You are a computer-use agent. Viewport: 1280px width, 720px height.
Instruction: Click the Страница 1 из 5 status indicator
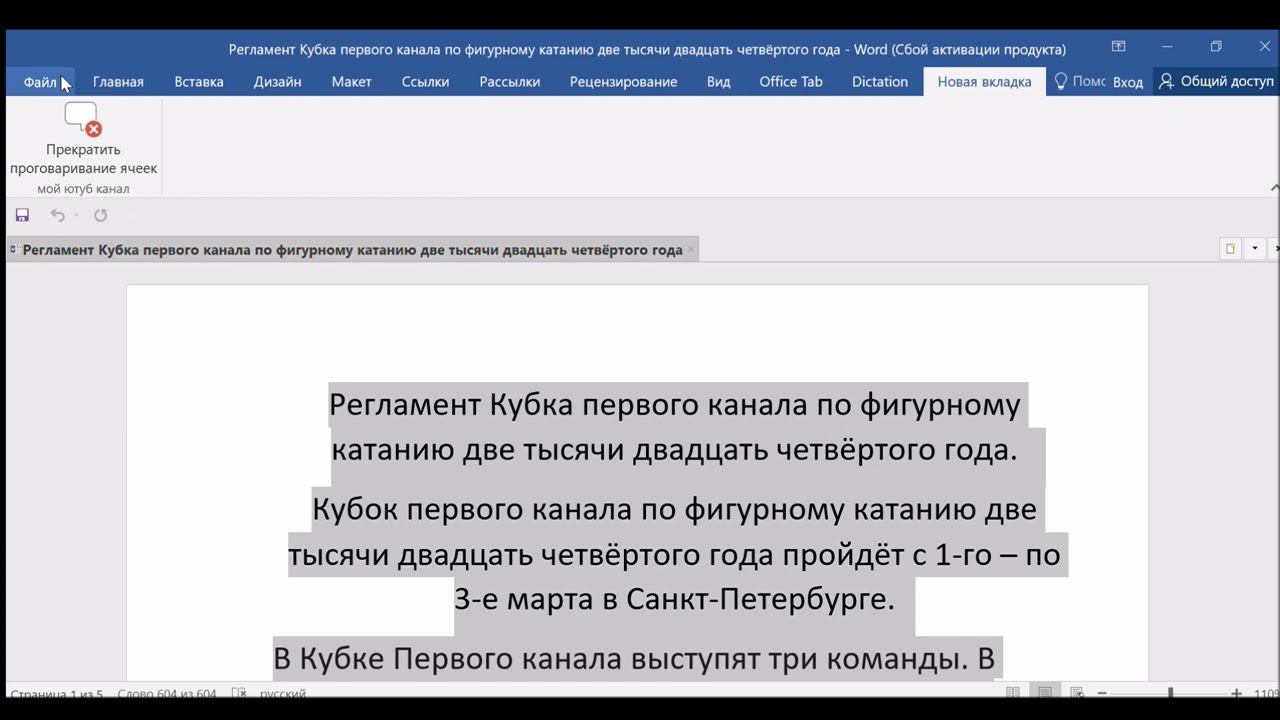point(57,694)
